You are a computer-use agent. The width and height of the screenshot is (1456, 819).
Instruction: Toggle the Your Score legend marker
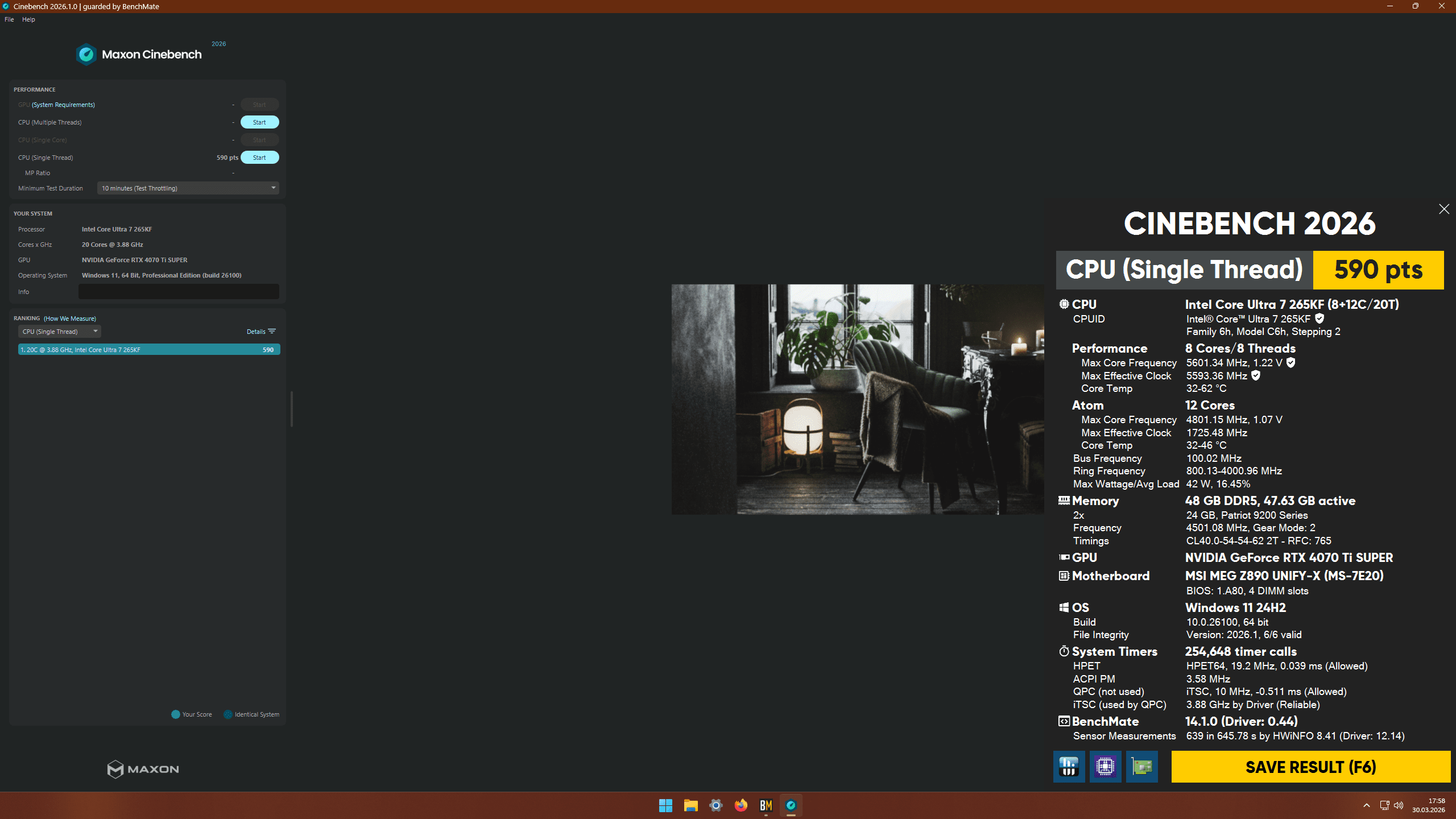(x=175, y=714)
